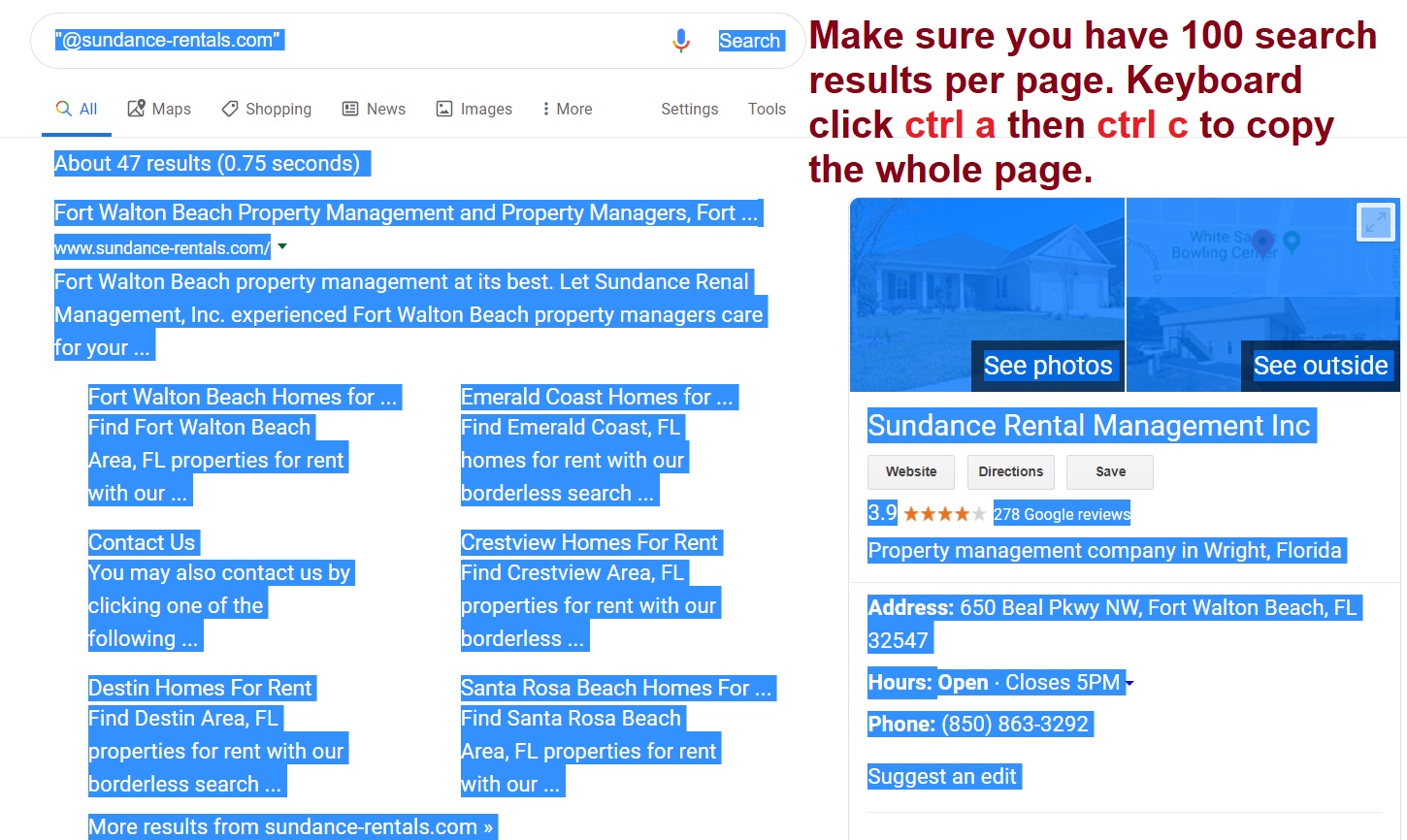
Task: Click the expand map icon
Action: click(x=1375, y=222)
